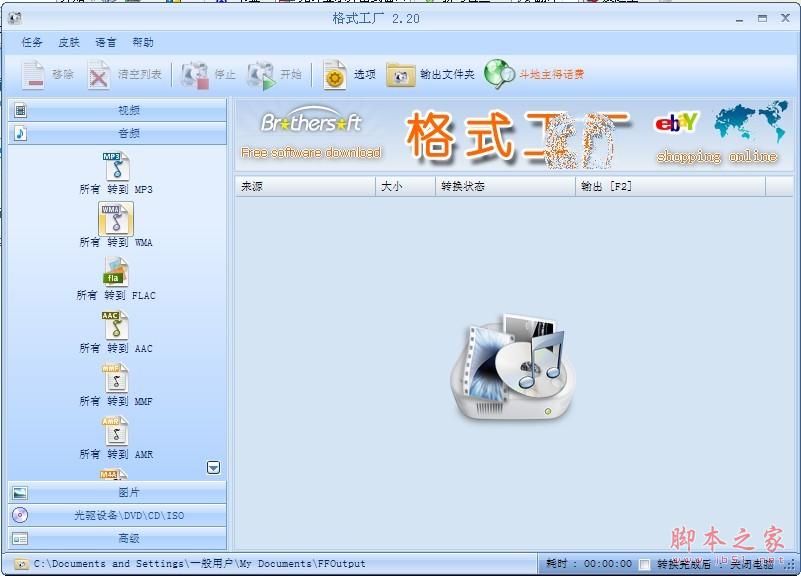Open the Help (帮助) menu

pyautogui.click(x=143, y=42)
